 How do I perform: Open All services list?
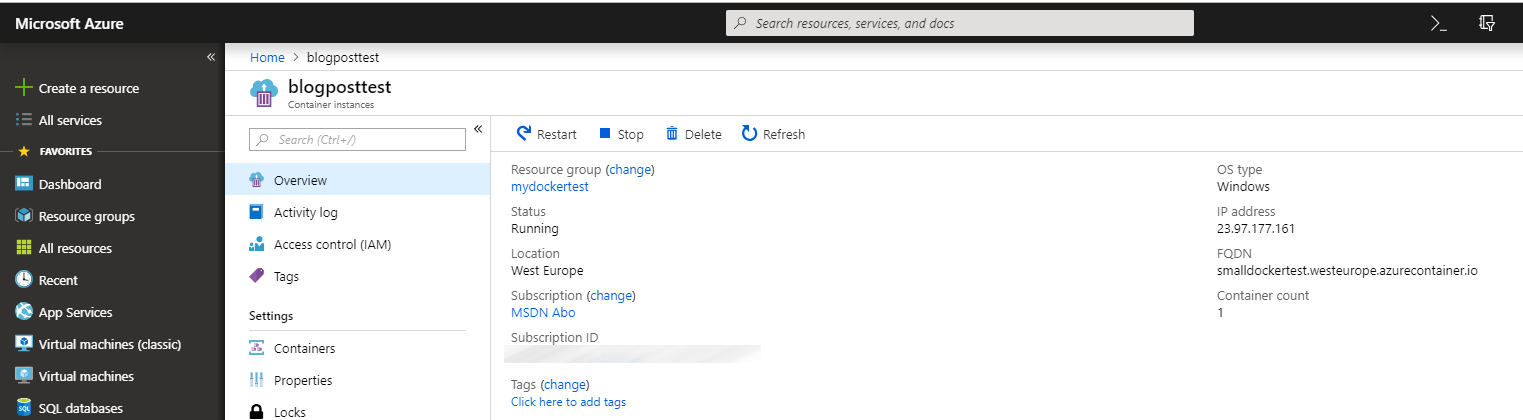click(70, 120)
